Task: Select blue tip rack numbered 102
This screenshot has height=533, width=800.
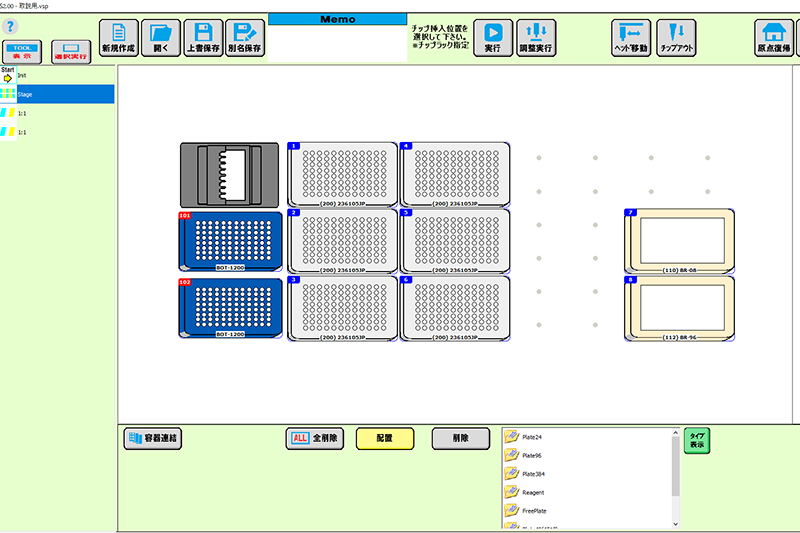Action: coord(230,308)
